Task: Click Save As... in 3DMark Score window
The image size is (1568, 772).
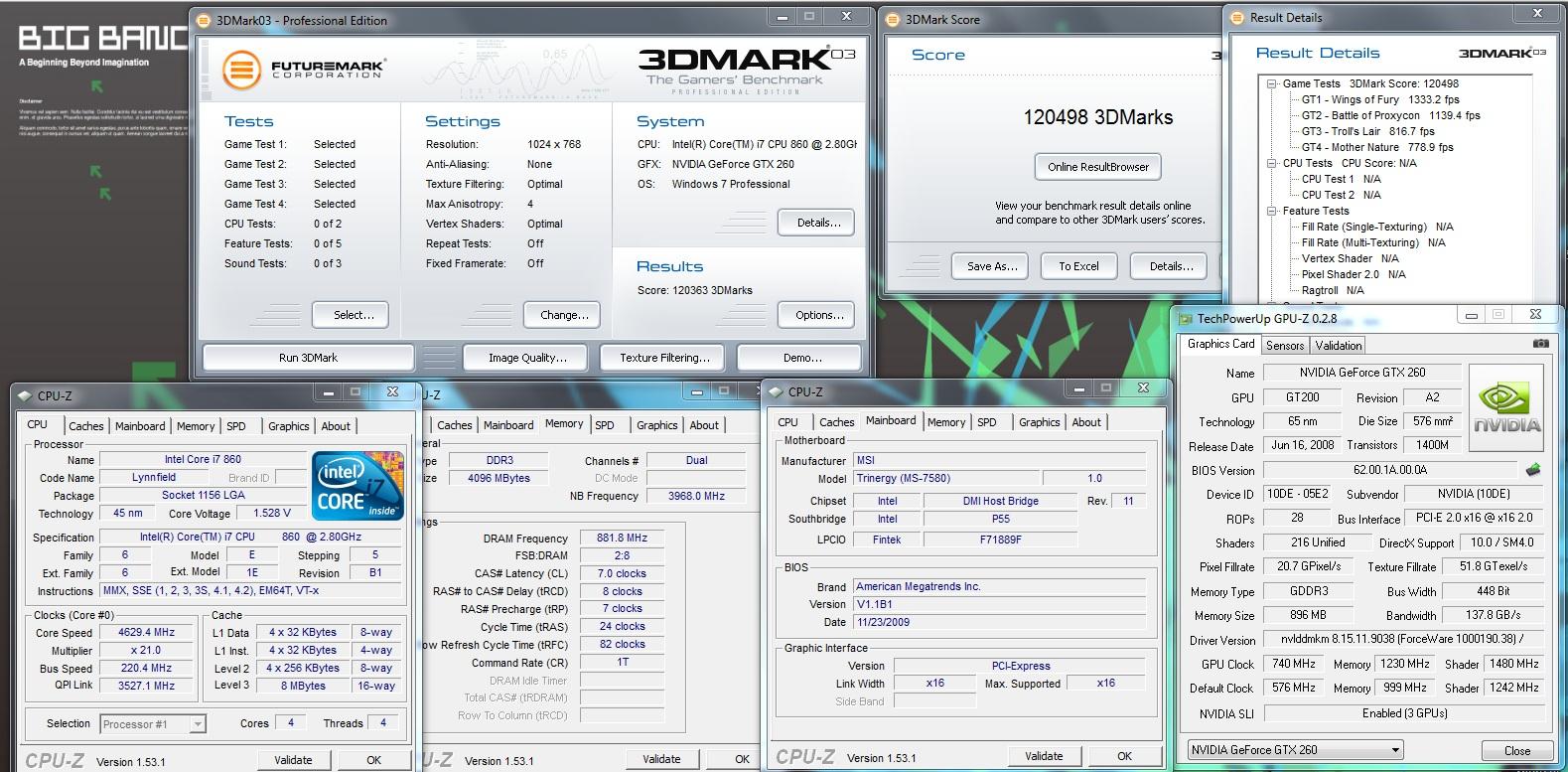Action: tap(992, 266)
